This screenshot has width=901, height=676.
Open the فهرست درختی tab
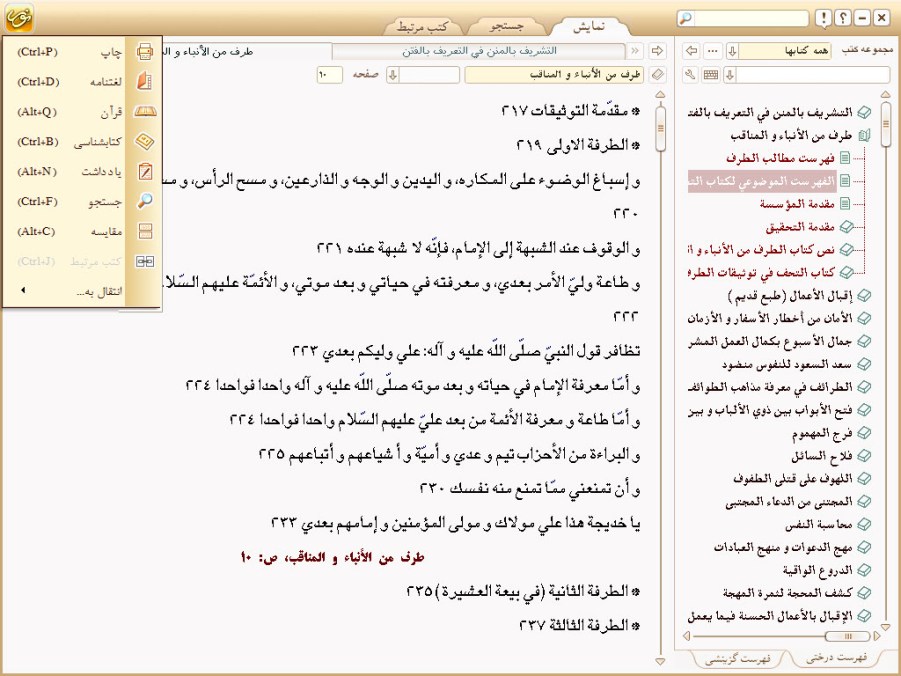[x=837, y=658]
